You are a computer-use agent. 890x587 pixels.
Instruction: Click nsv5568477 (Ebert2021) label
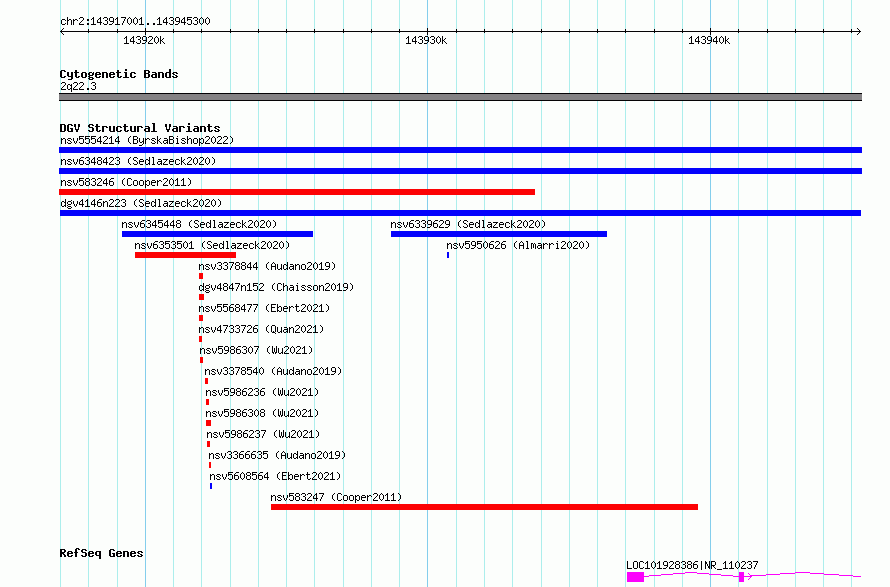264,308
